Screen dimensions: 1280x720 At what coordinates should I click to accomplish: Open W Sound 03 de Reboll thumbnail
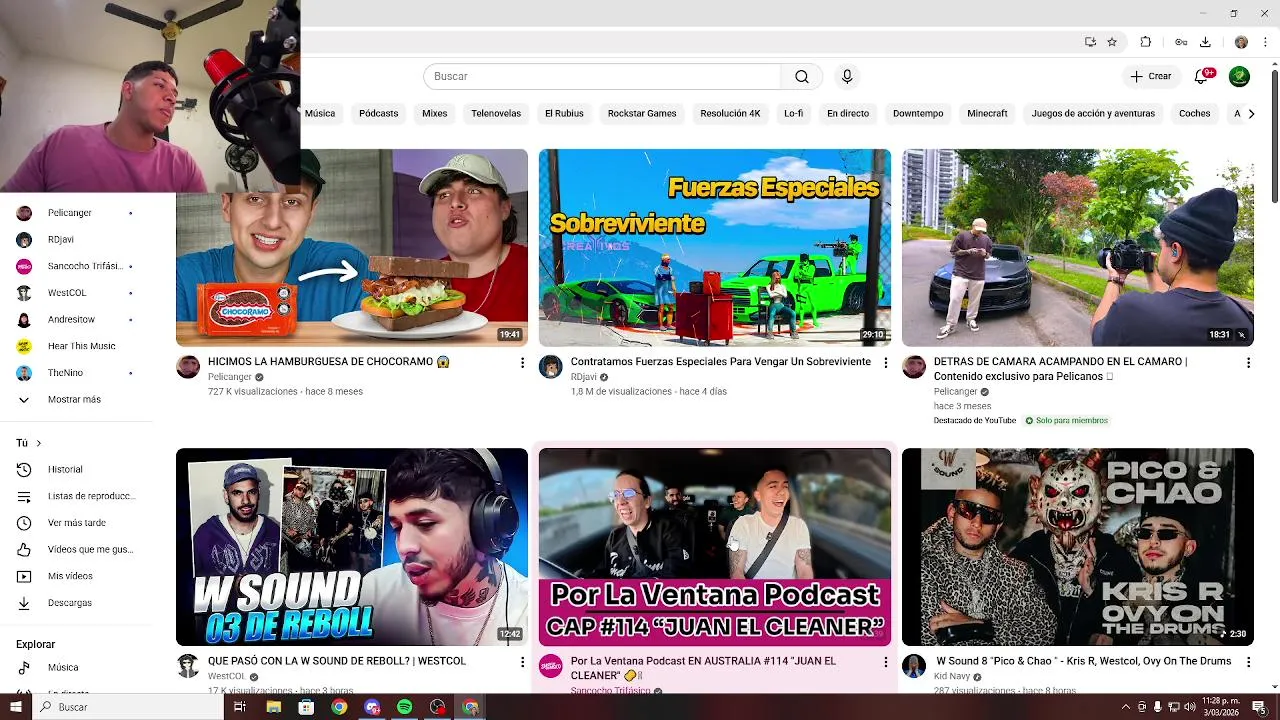click(352, 547)
